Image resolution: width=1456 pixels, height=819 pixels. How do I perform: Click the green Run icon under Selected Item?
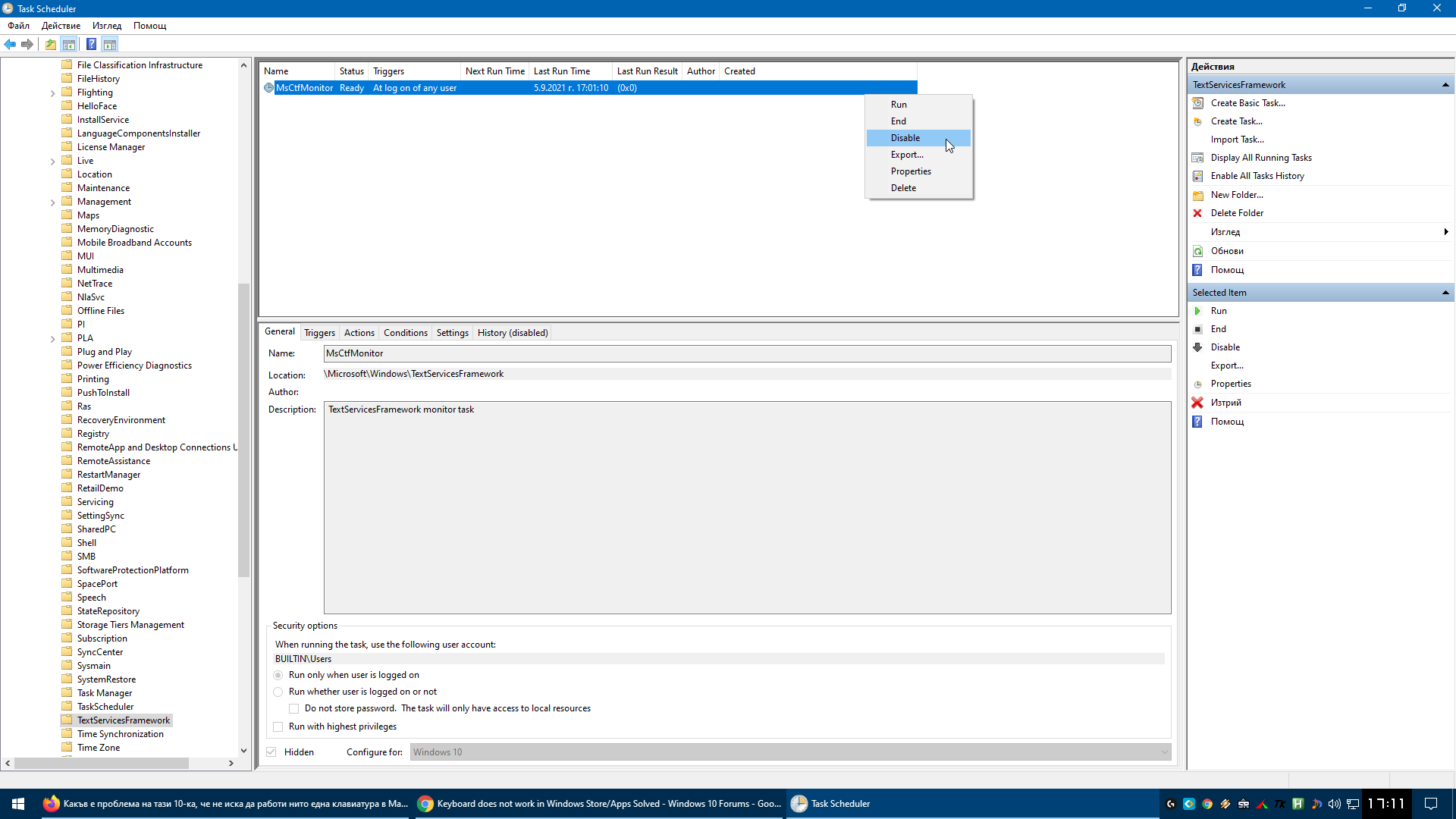coord(1198,311)
